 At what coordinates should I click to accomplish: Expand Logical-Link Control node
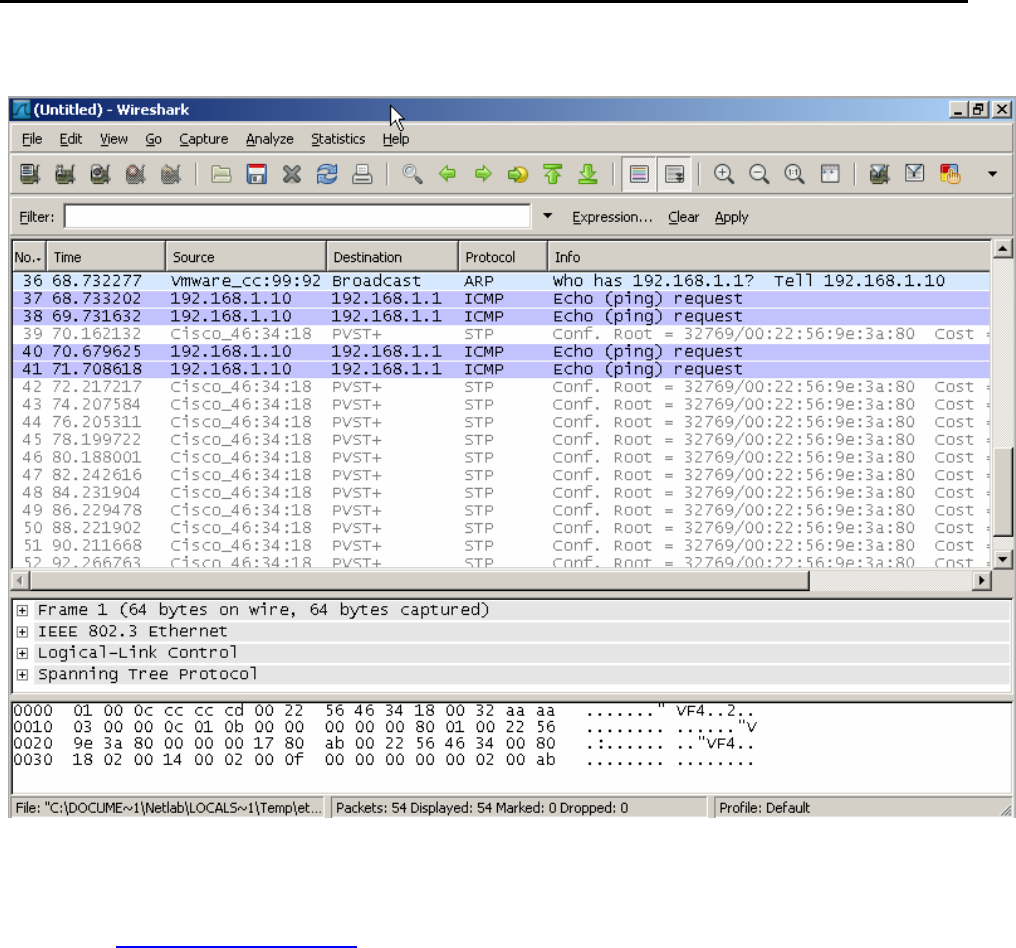(22, 653)
